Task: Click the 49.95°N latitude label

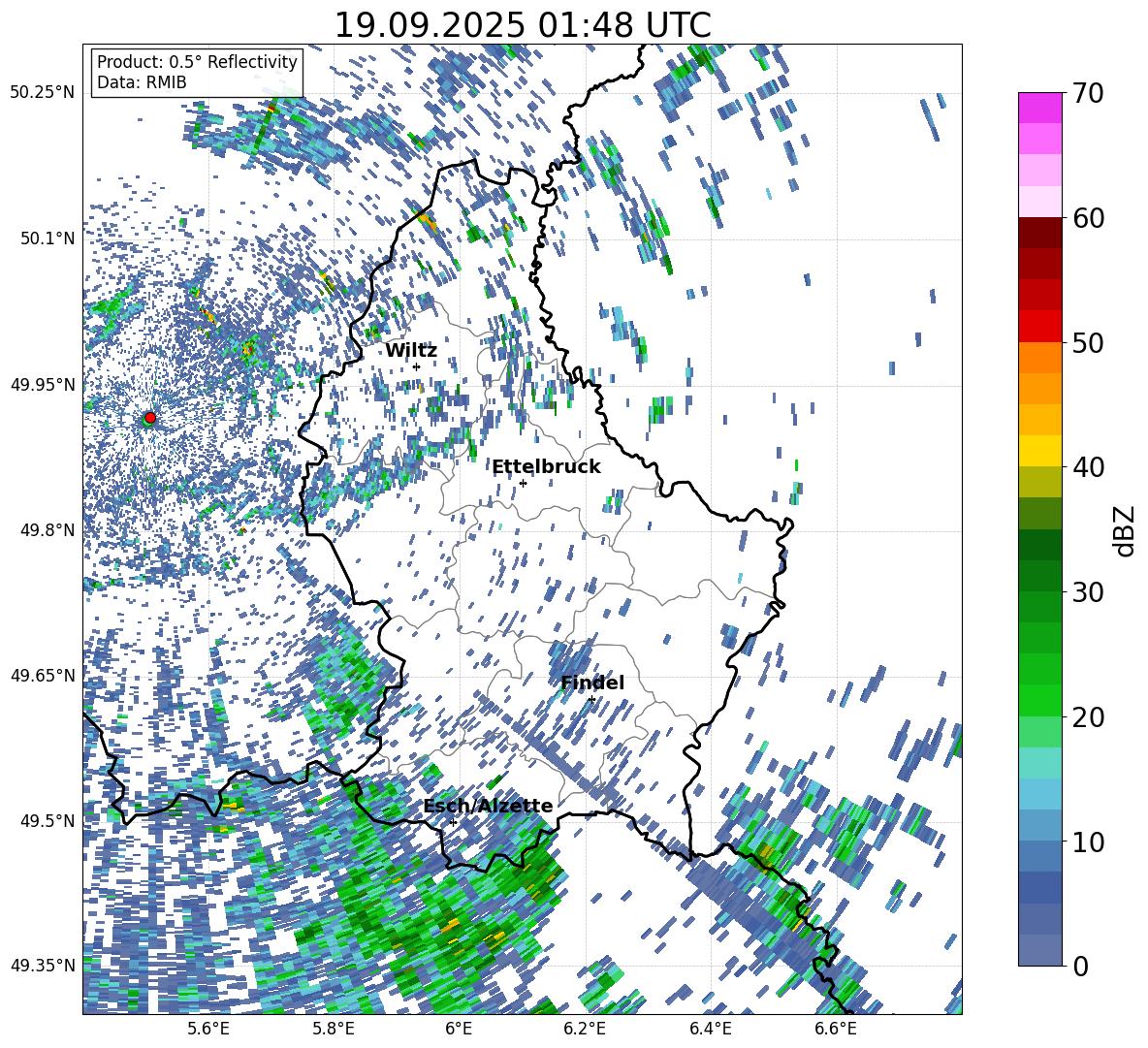Action: pyautogui.click(x=43, y=384)
